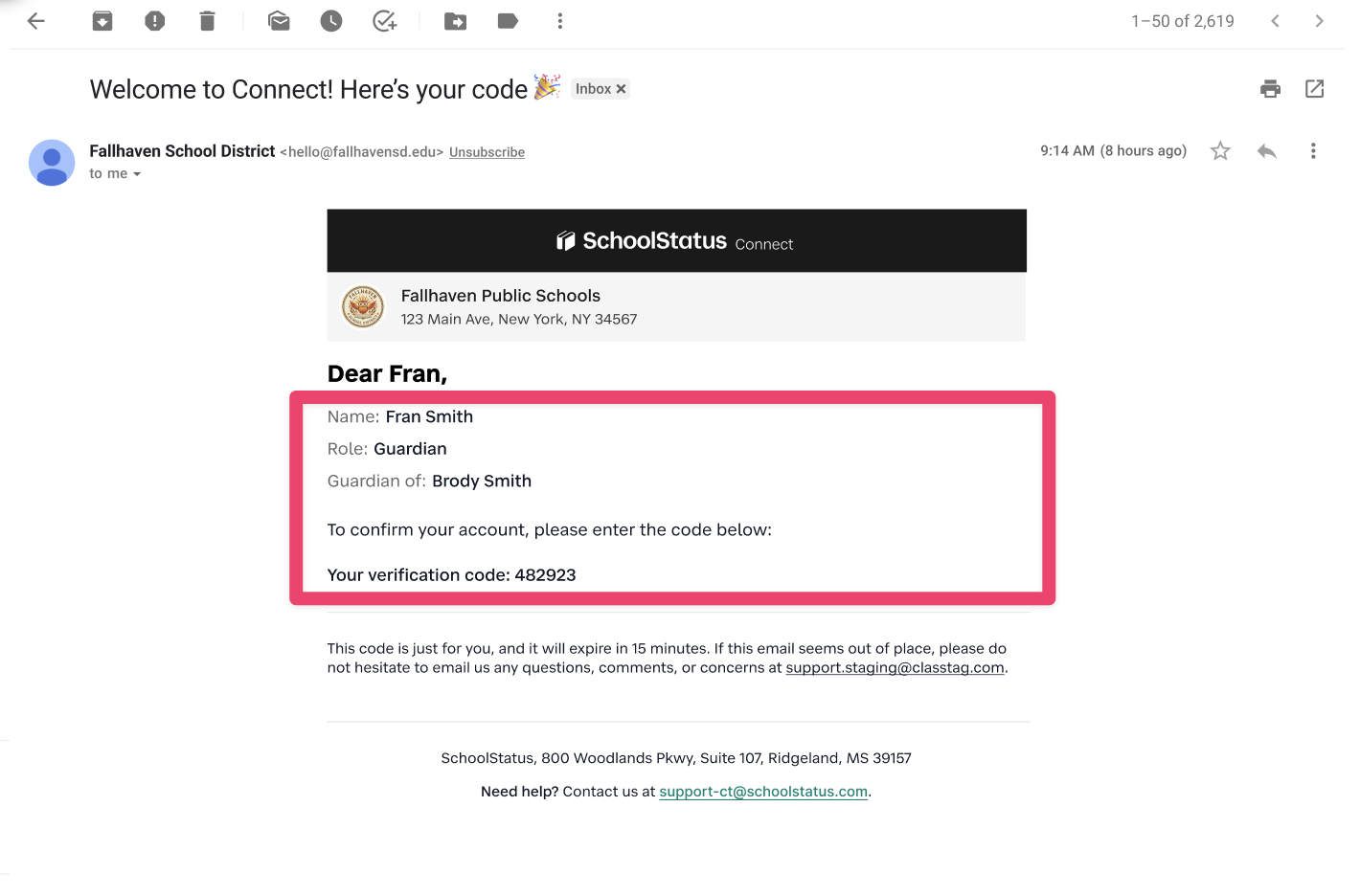Move email to another folder
The width and height of the screenshot is (1360, 896).
pos(456,21)
